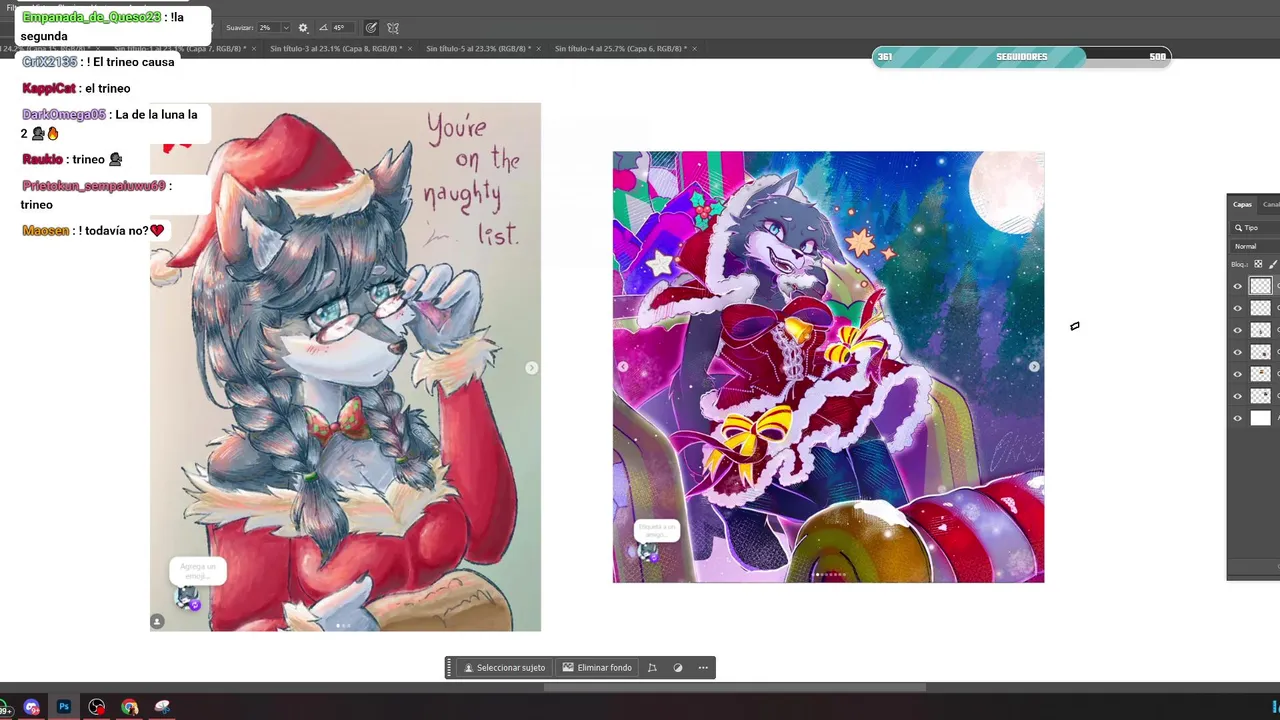
Task: Switch to OBS Studio in taskbar
Action: (97, 707)
